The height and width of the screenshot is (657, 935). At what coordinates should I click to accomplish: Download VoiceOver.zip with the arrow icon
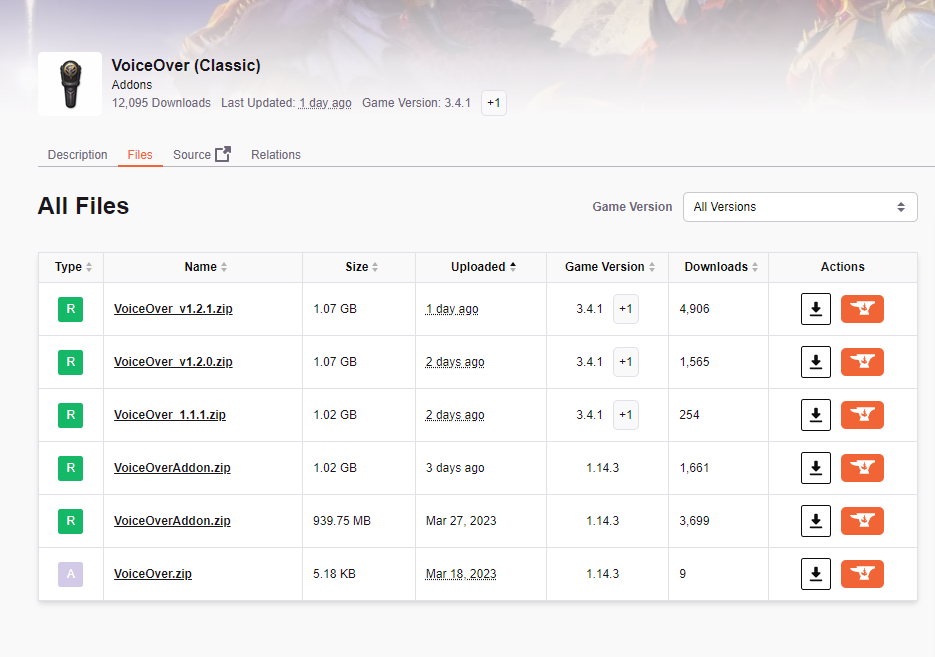(x=816, y=574)
